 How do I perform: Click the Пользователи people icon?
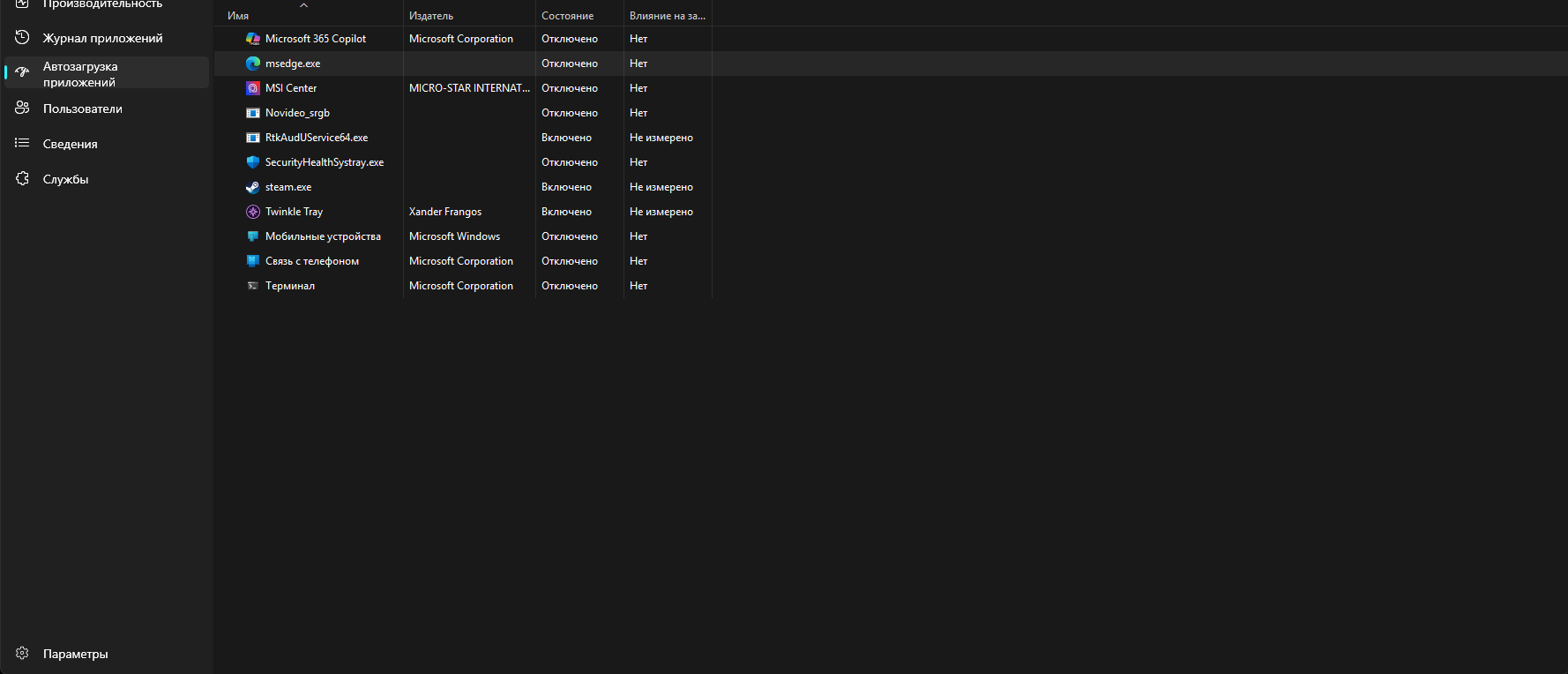point(23,108)
